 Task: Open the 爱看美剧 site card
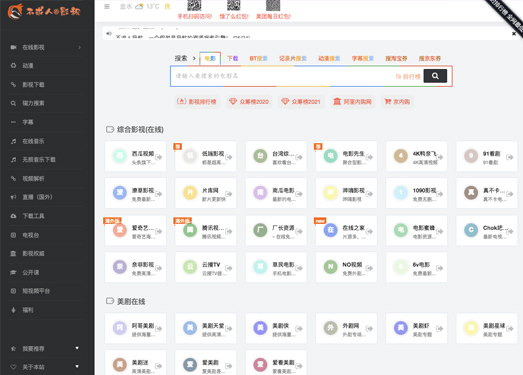(x=276, y=363)
